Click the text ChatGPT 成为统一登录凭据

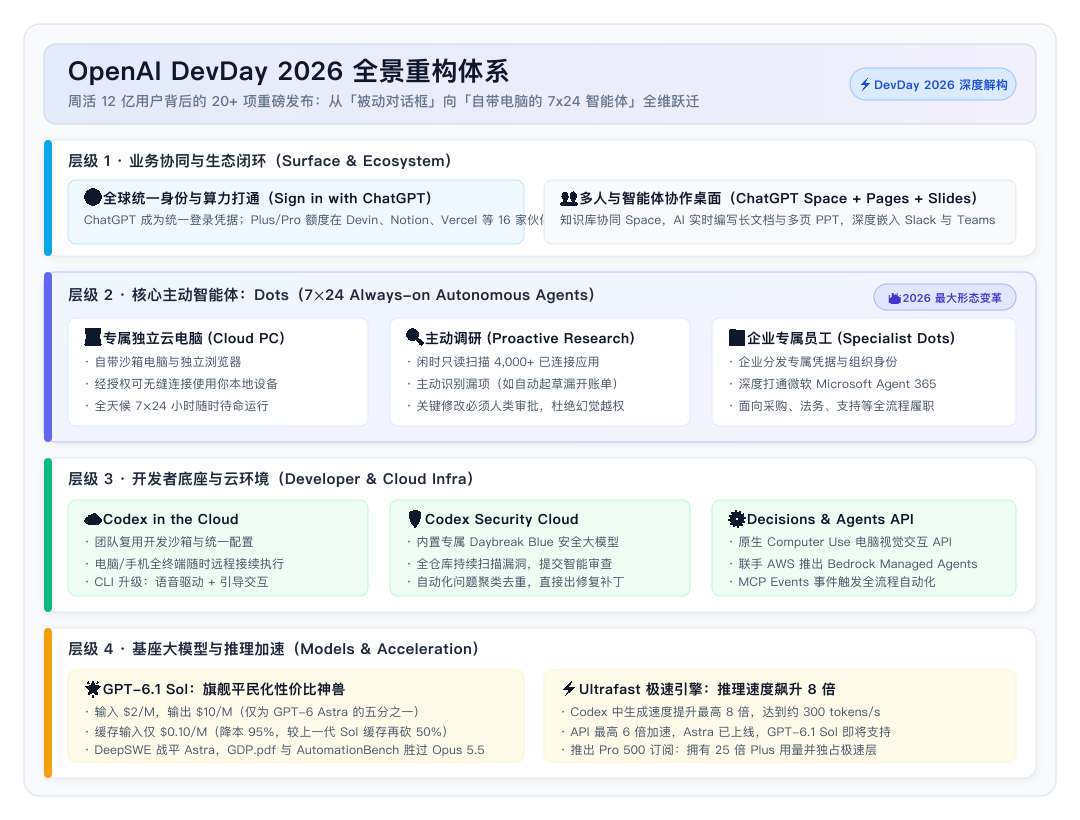pyautogui.click(x=313, y=220)
